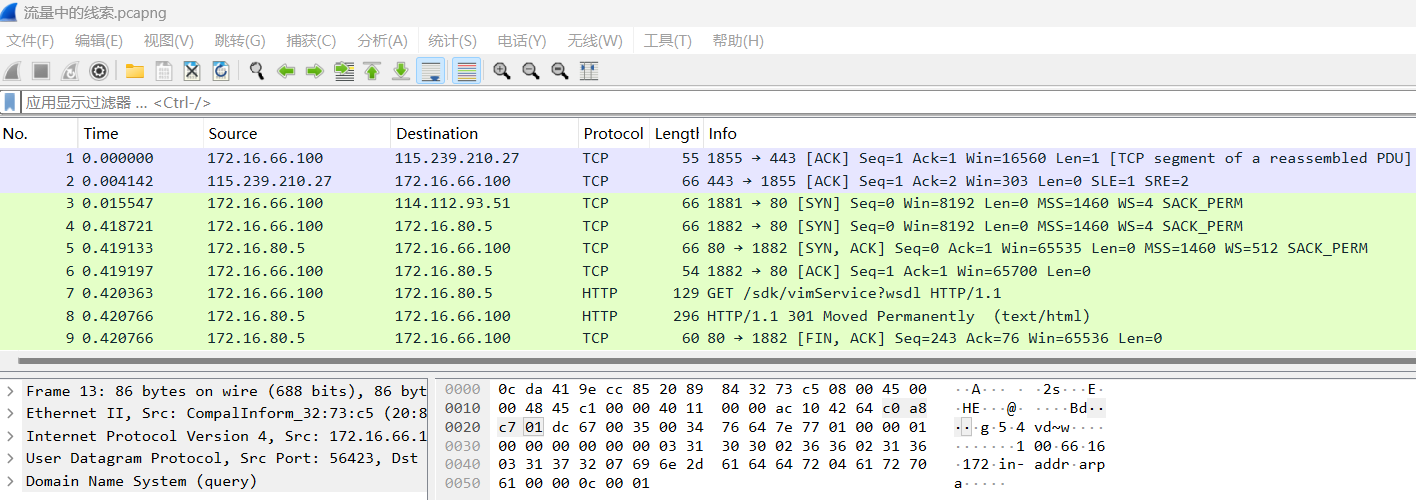
Task: Click the find packet magnifier icon
Action: click(x=257, y=71)
